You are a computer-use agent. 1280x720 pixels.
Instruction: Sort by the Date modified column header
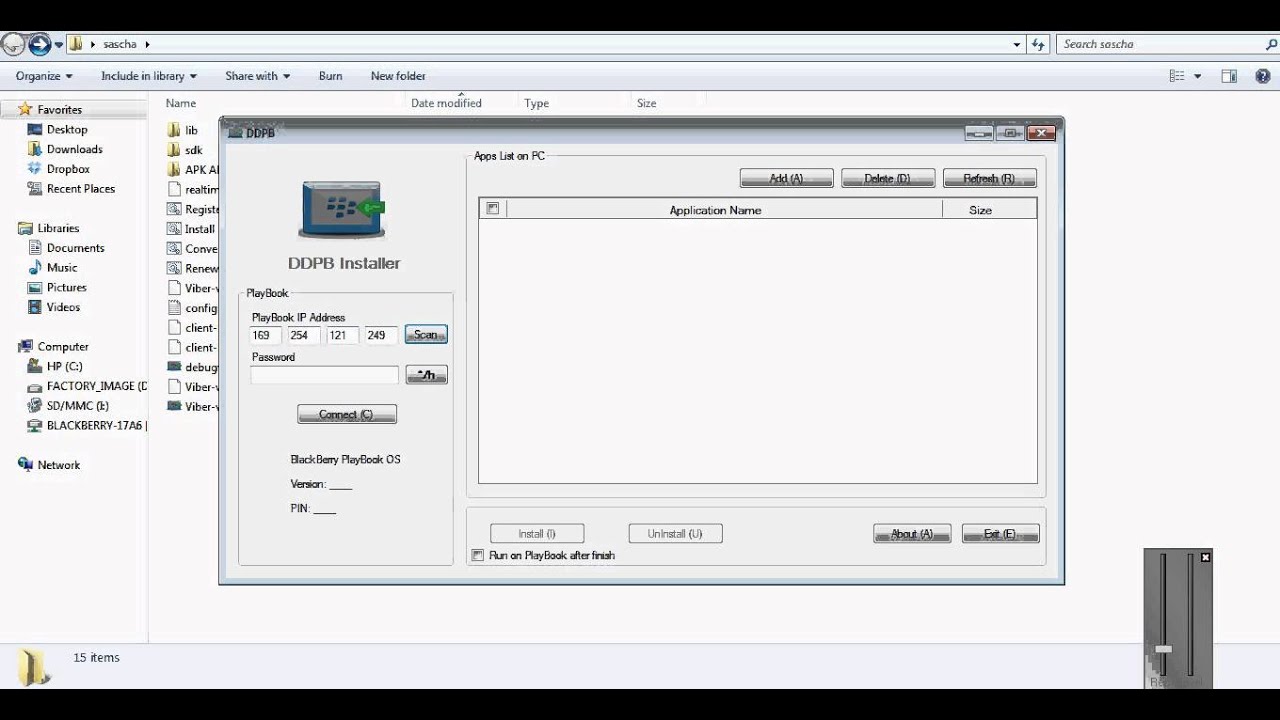pyautogui.click(x=446, y=103)
